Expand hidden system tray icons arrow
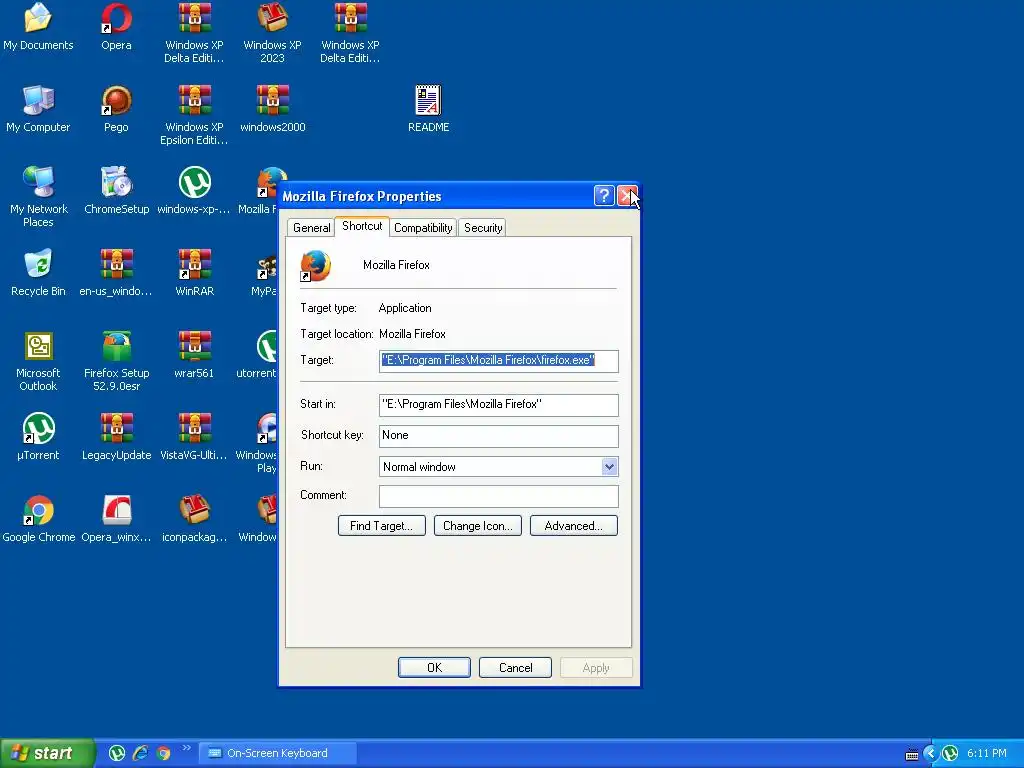Viewport: 1024px width, 768px height. 931,754
